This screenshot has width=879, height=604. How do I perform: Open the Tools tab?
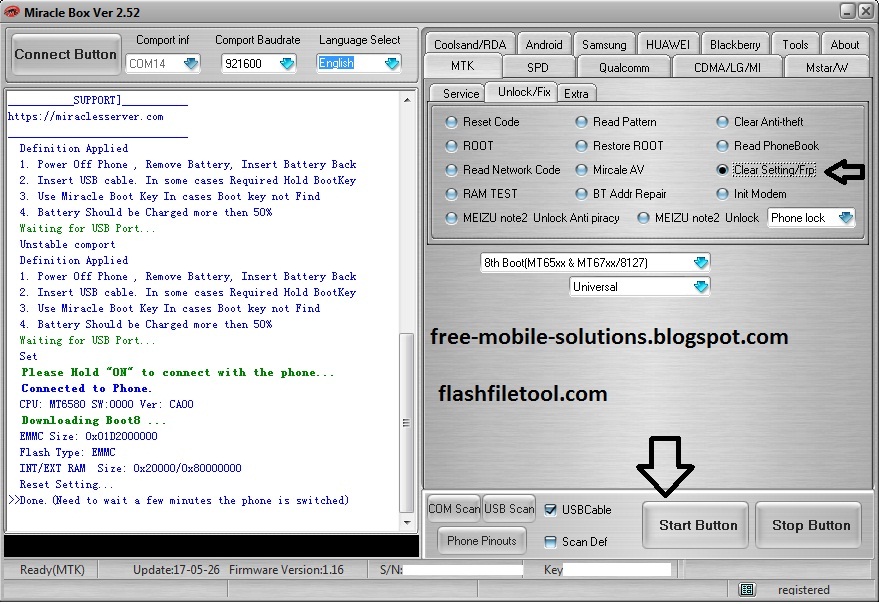point(795,44)
